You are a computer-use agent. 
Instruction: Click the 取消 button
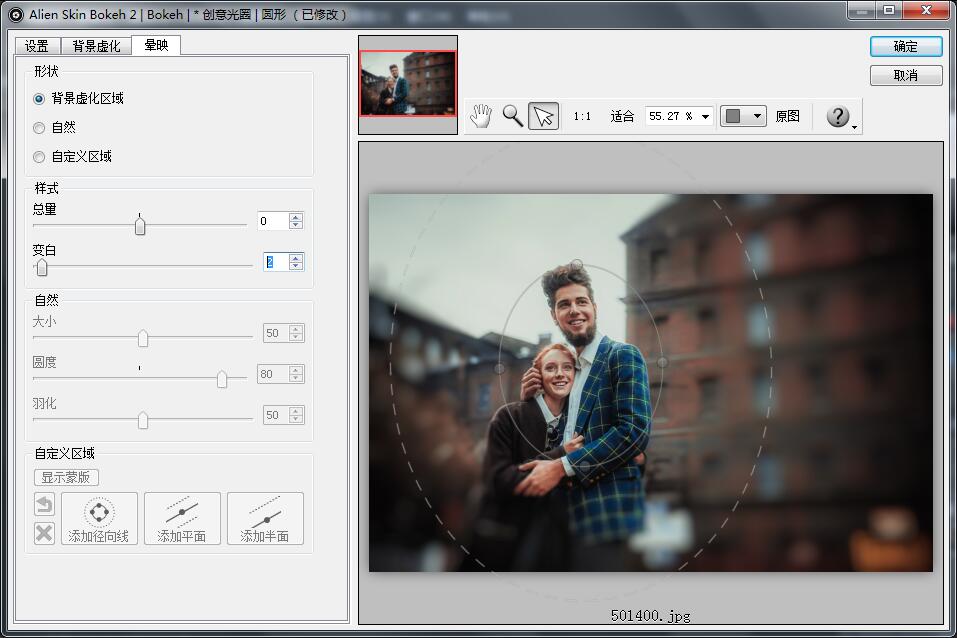pyautogui.click(x=906, y=75)
